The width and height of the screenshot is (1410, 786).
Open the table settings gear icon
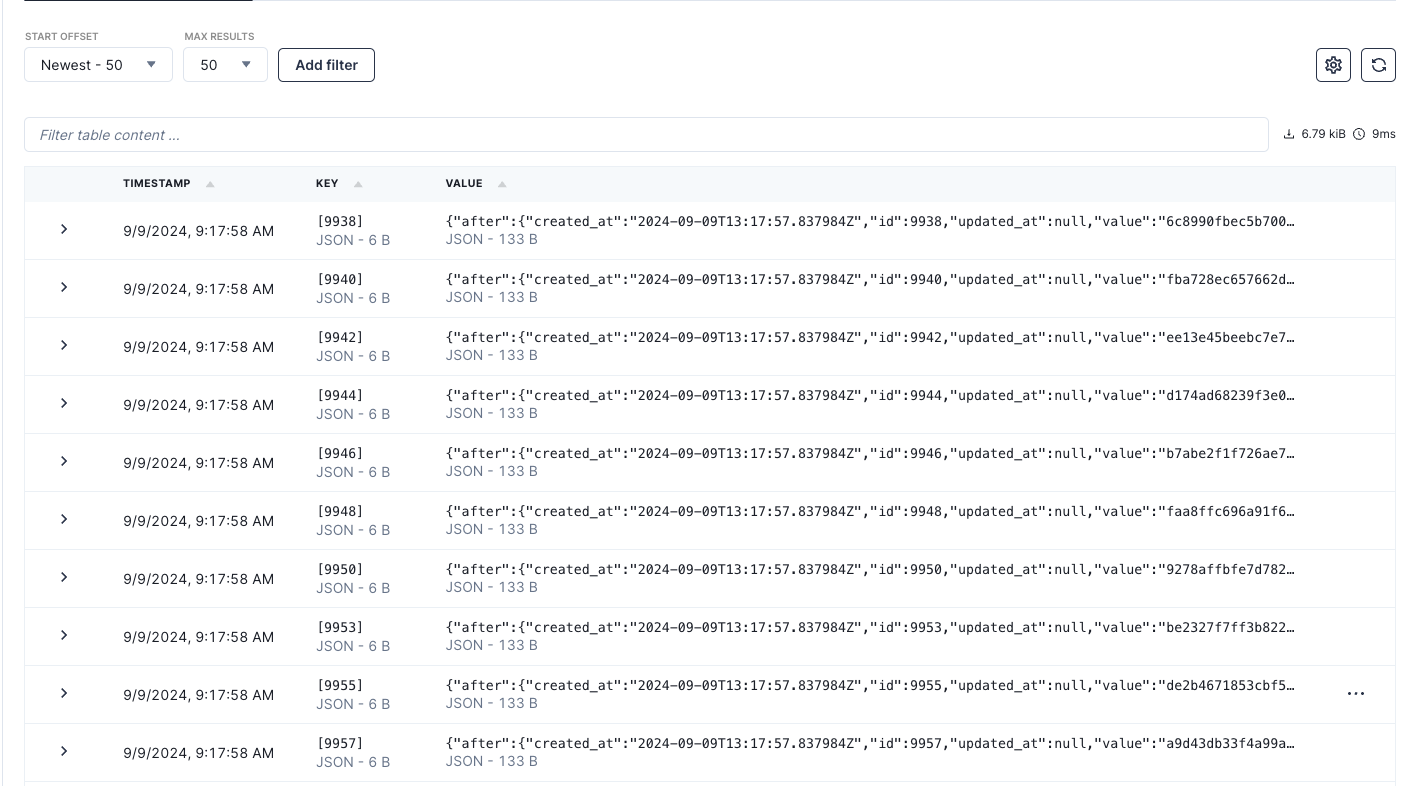(x=1333, y=65)
